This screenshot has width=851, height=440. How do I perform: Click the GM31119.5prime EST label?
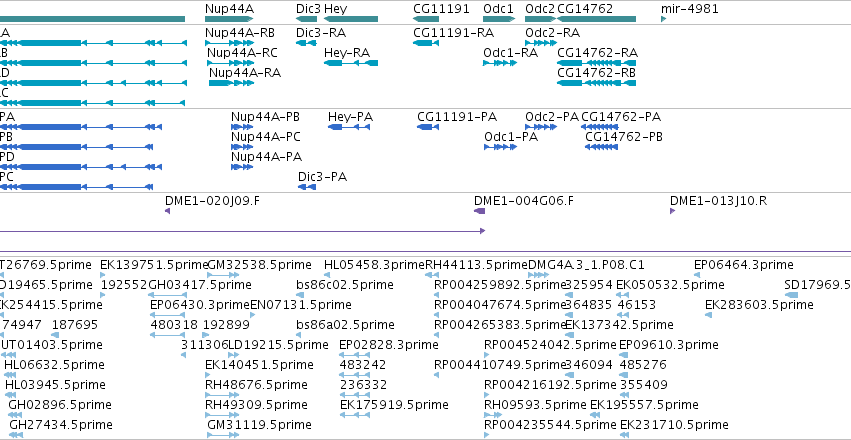point(259,425)
